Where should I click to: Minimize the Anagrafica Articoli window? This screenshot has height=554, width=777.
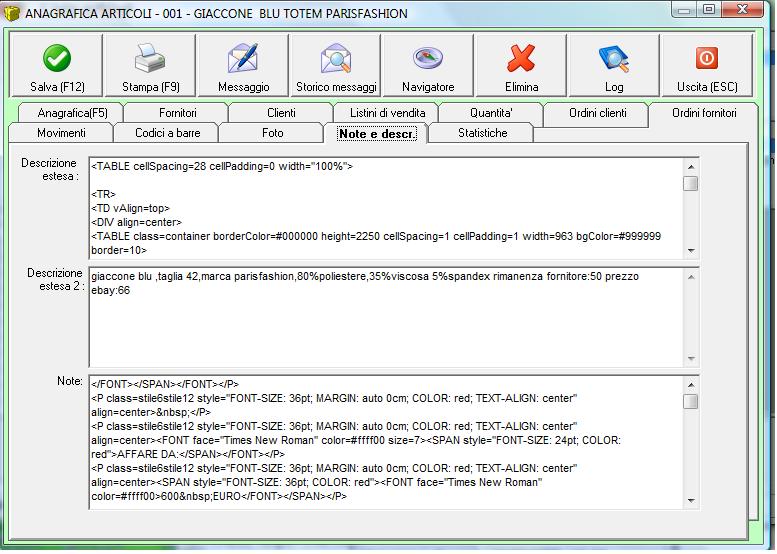[684, 10]
